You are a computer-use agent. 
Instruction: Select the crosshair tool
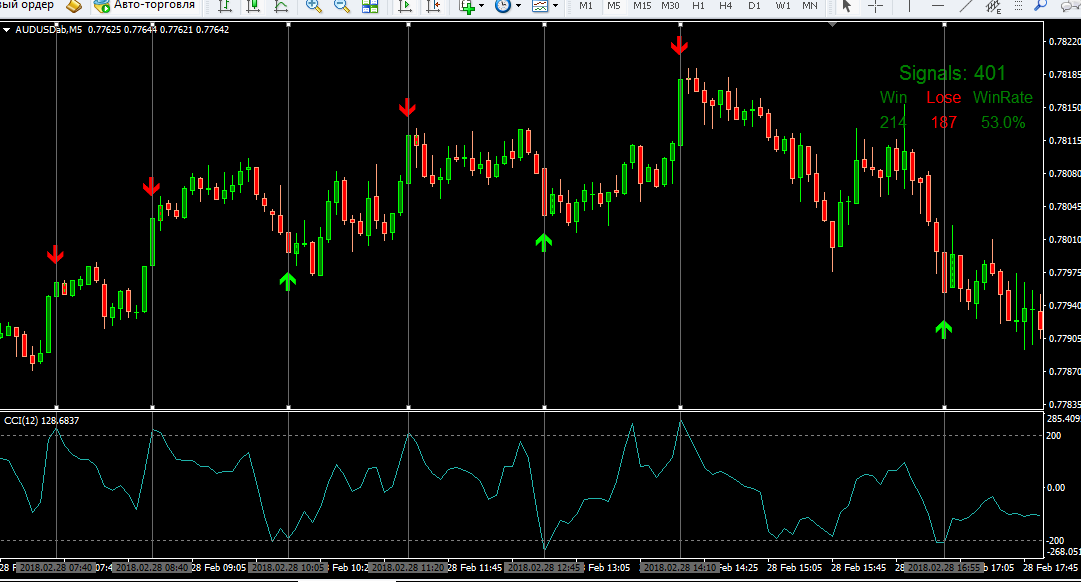coord(876,6)
